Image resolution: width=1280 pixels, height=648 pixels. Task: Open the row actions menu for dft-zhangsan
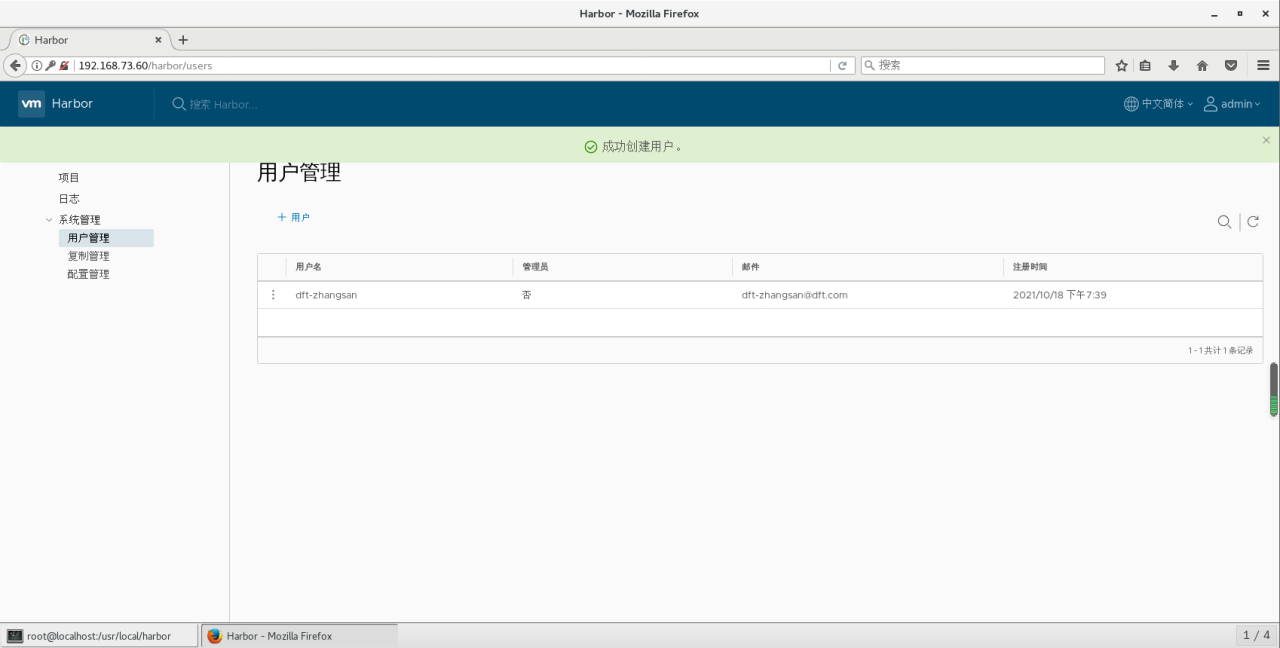tap(273, 294)
